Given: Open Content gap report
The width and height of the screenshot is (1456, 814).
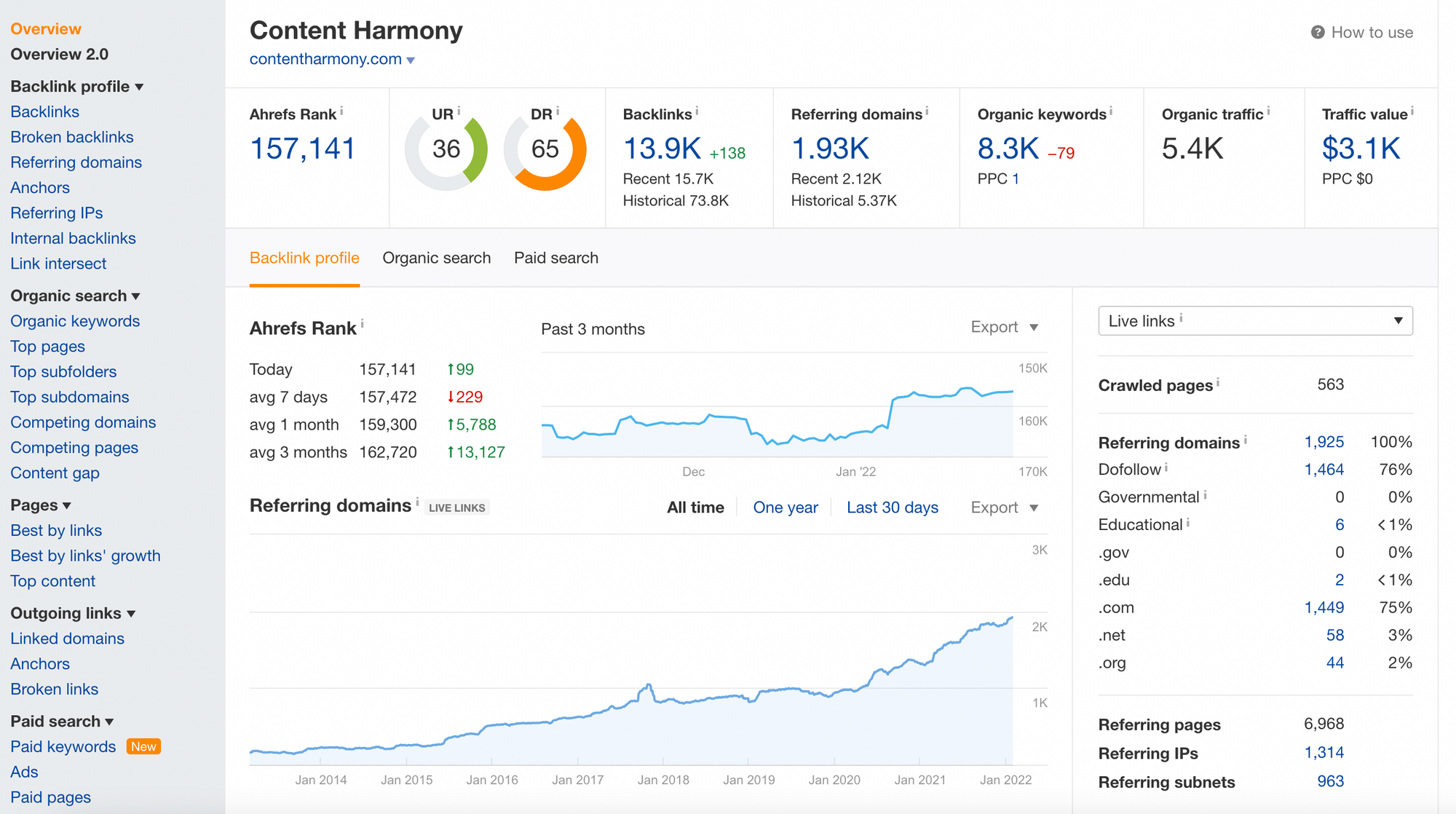Looking at the screenshot, I should tap(55, 473).
